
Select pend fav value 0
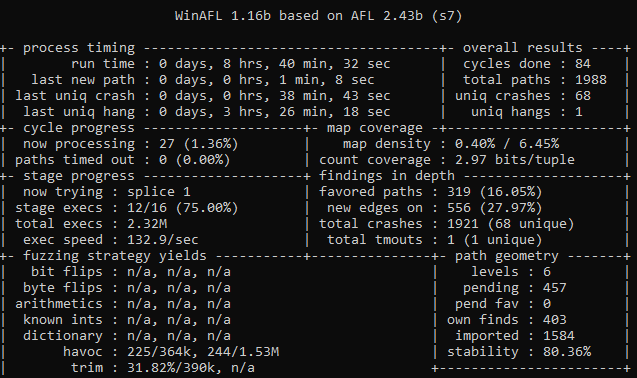[x=547, y=304]
